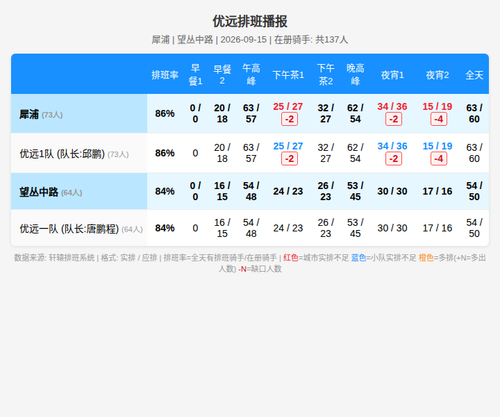This screenshot has width=500, height=417.
Task: Click 54 / 48 in the 望丛中路 row
Action: click(x=251, y=191)
